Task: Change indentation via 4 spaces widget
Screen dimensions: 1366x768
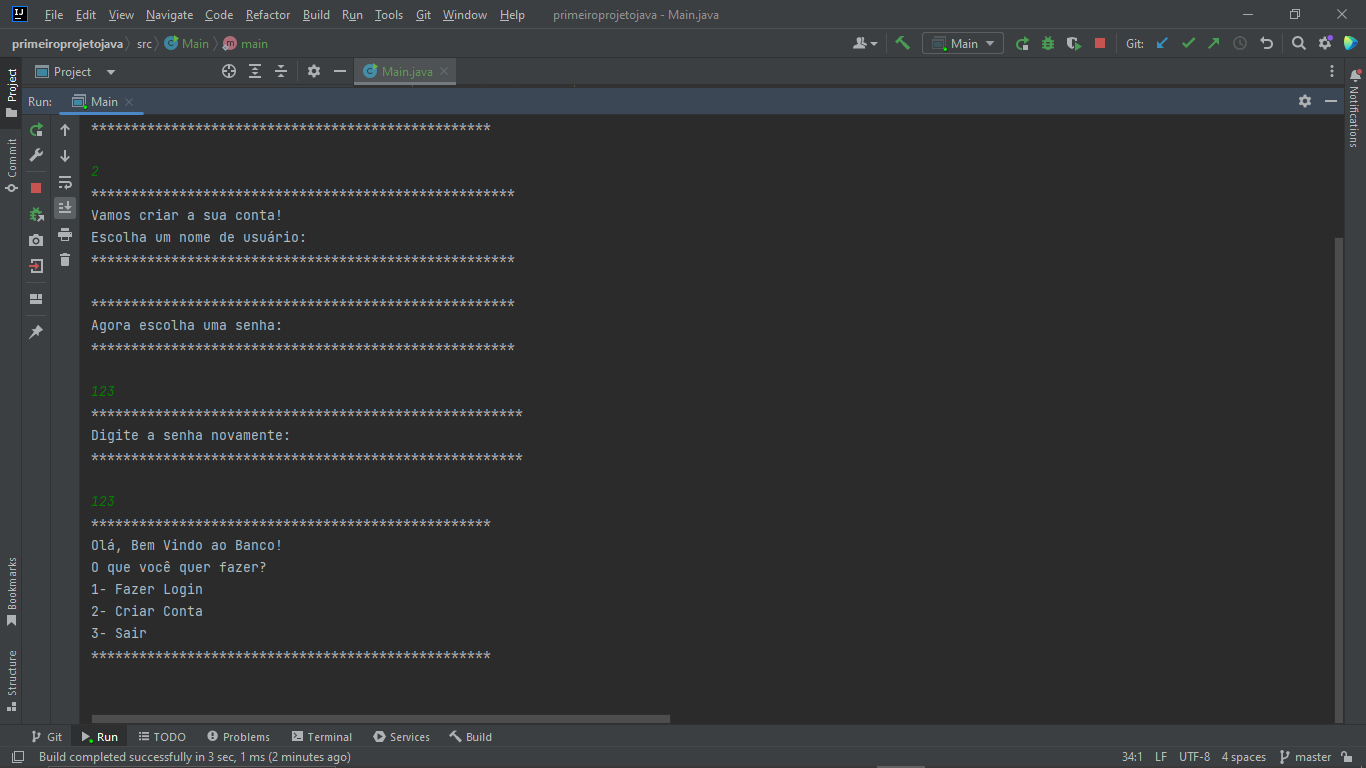Action: 1244,757
